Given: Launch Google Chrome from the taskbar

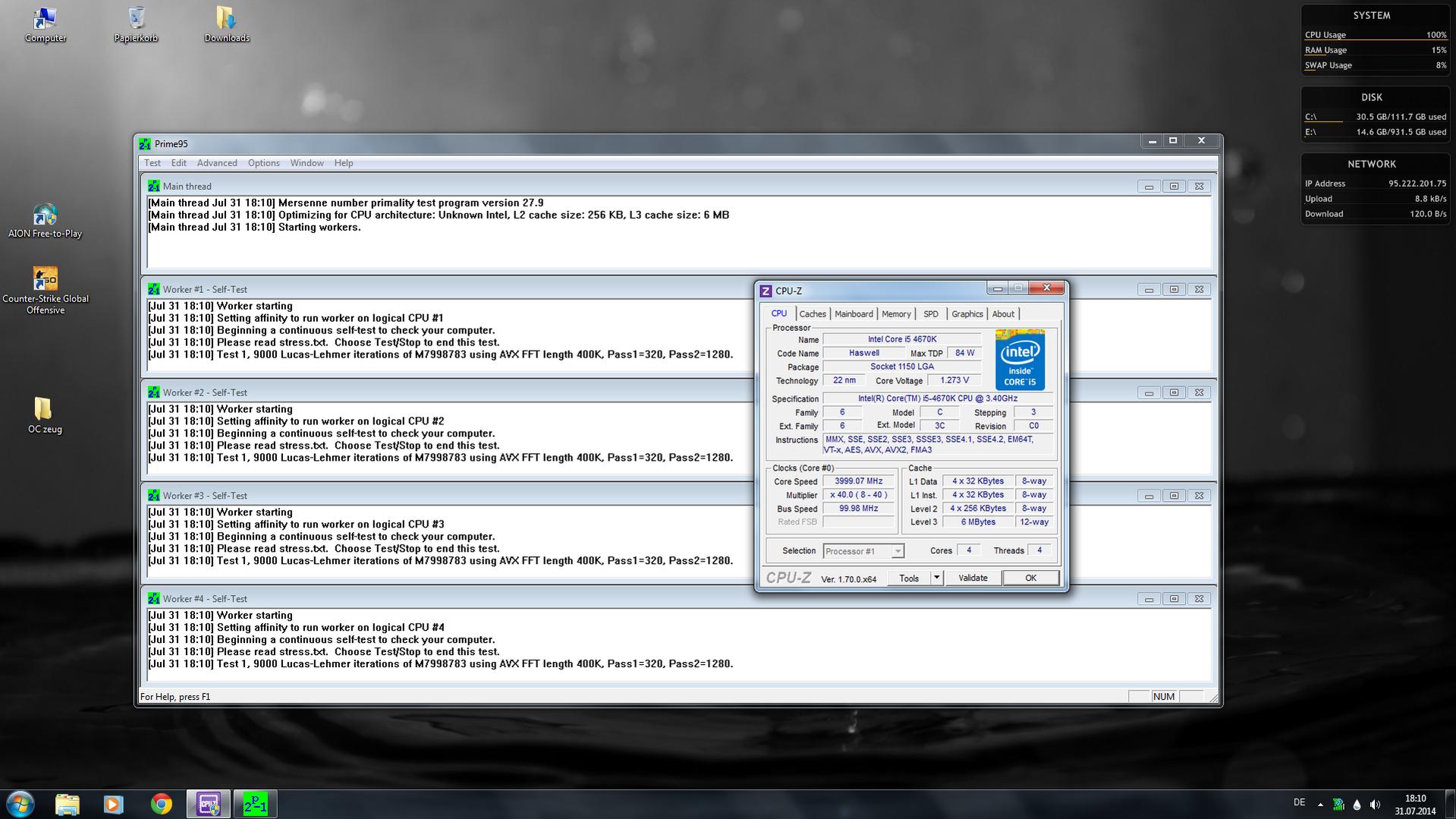Looking at the screenshot, I should 161,804.
